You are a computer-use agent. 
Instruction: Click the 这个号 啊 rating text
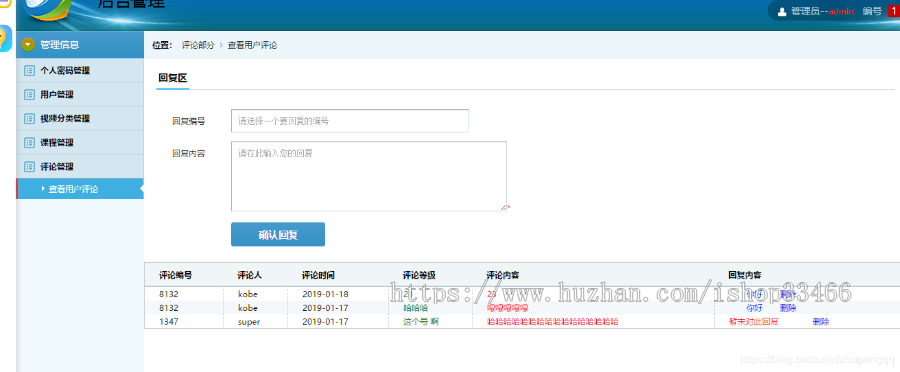click(x=421, y=322)
